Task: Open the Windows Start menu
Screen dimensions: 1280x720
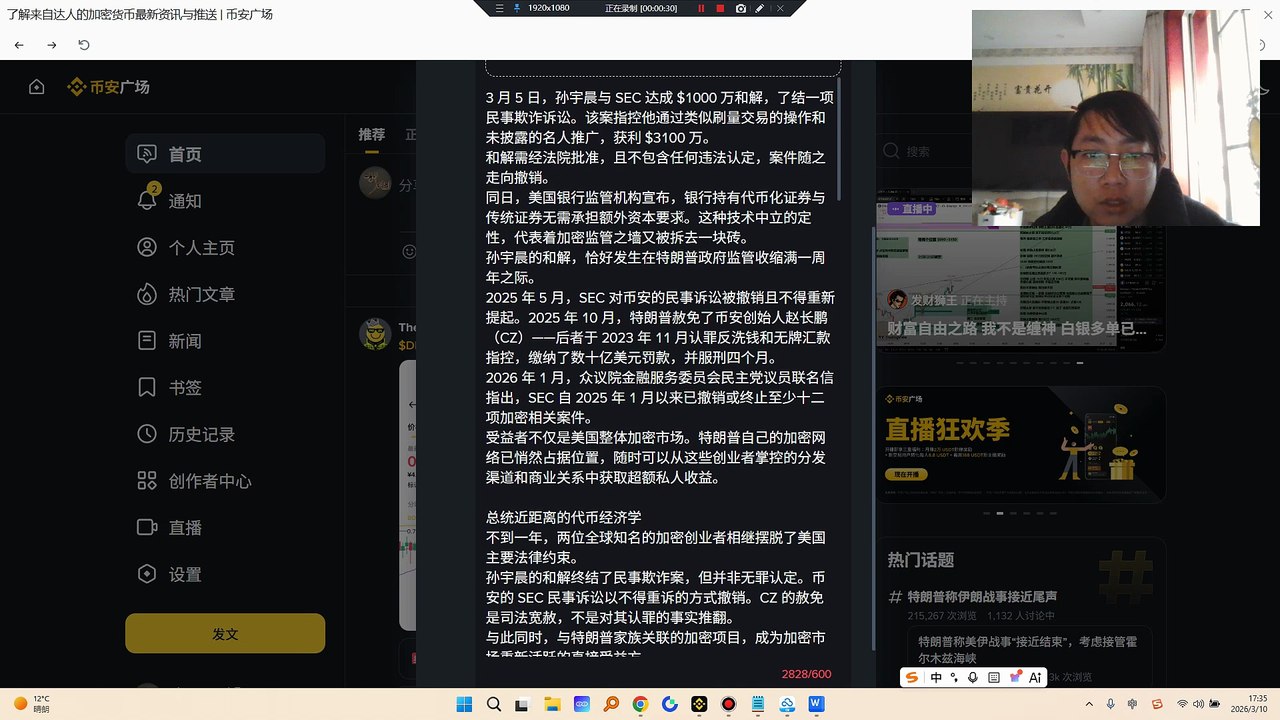Action: 464,704
